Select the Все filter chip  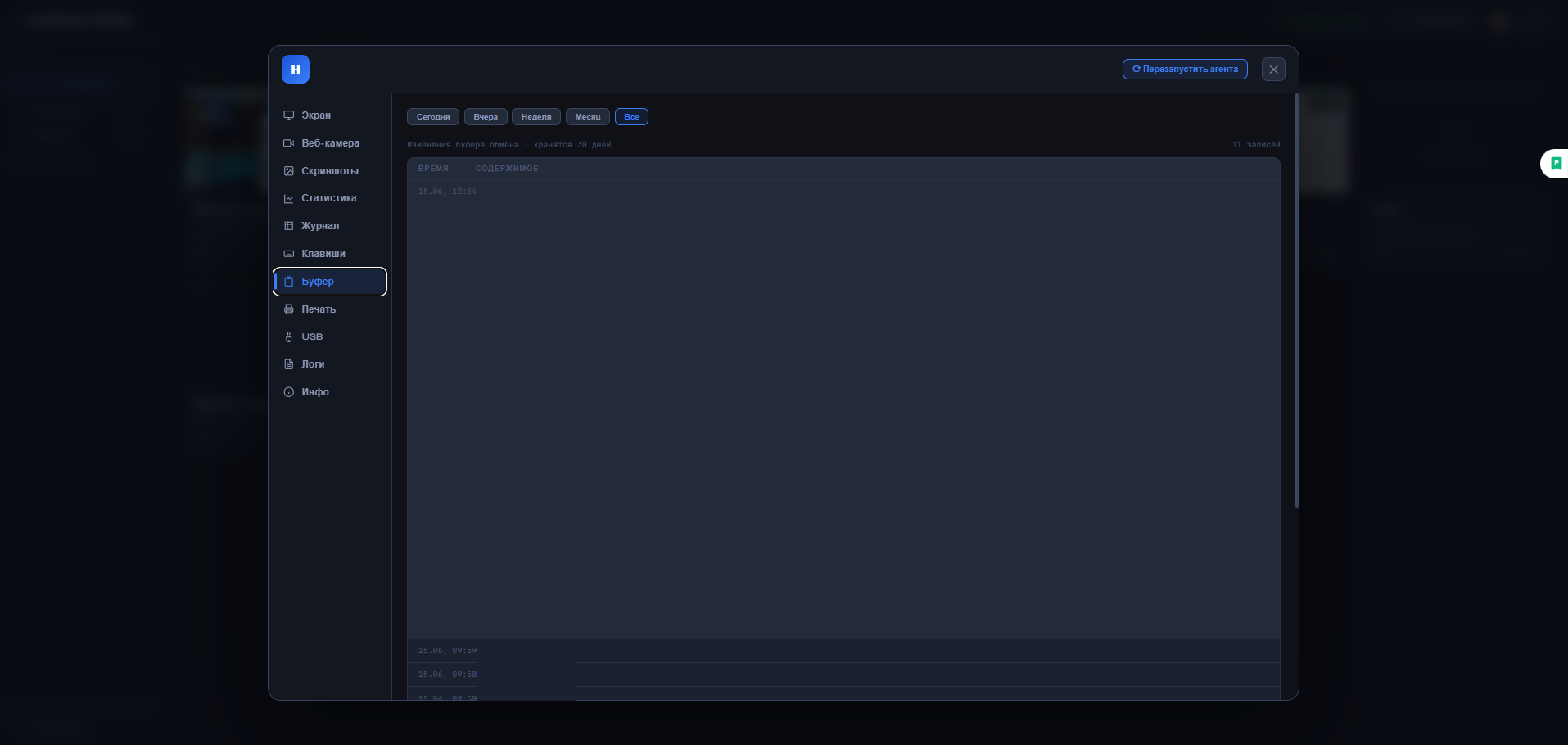pyautogui.click(x=631, y=117)
